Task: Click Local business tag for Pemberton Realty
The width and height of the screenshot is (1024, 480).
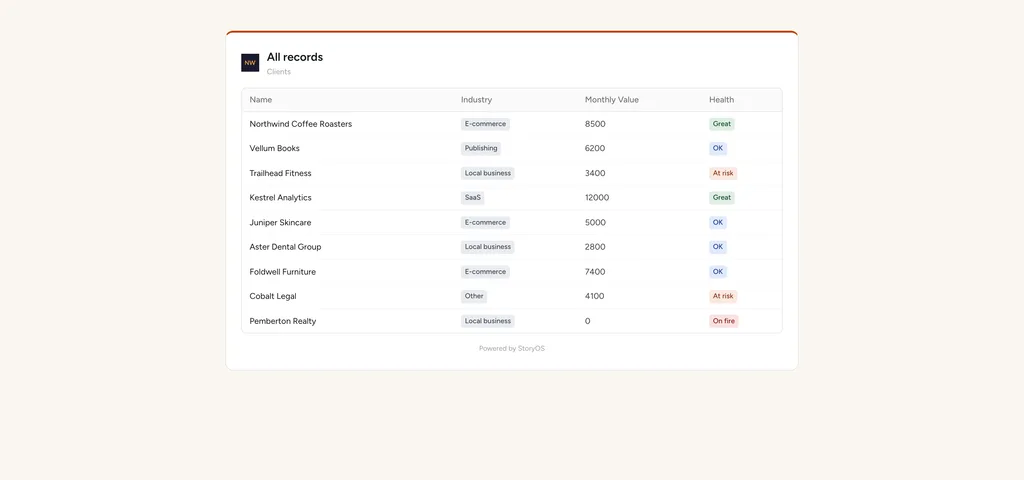Action: click(488, 321)
